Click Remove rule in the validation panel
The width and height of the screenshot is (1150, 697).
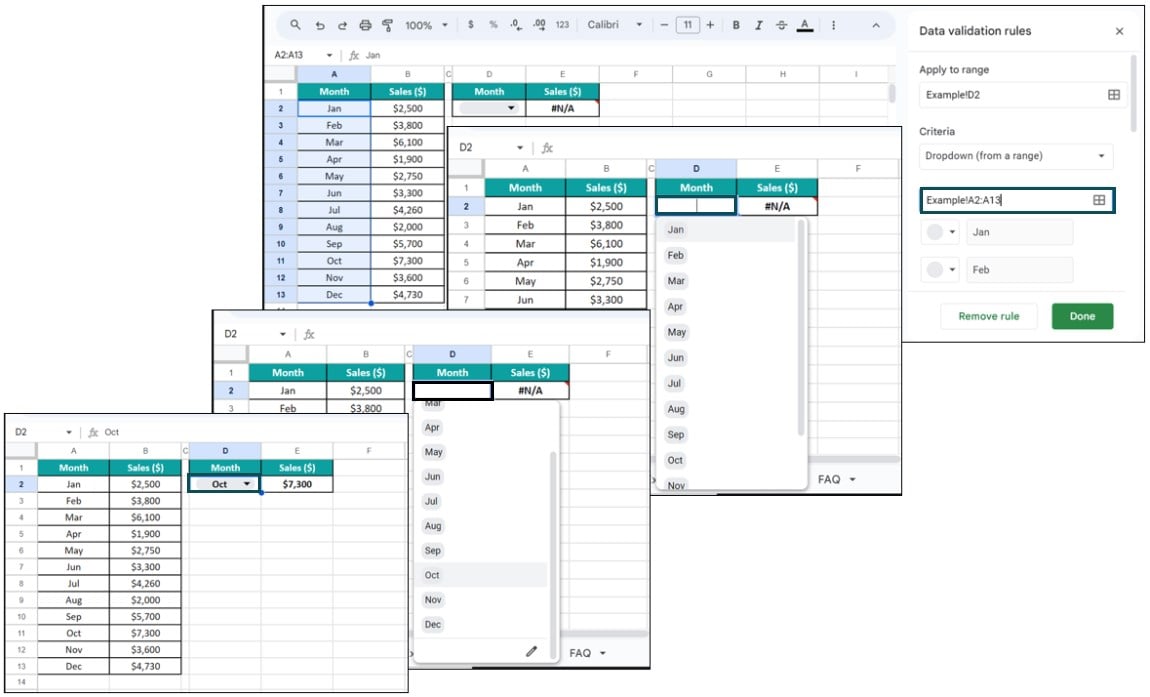coord(988,316)
